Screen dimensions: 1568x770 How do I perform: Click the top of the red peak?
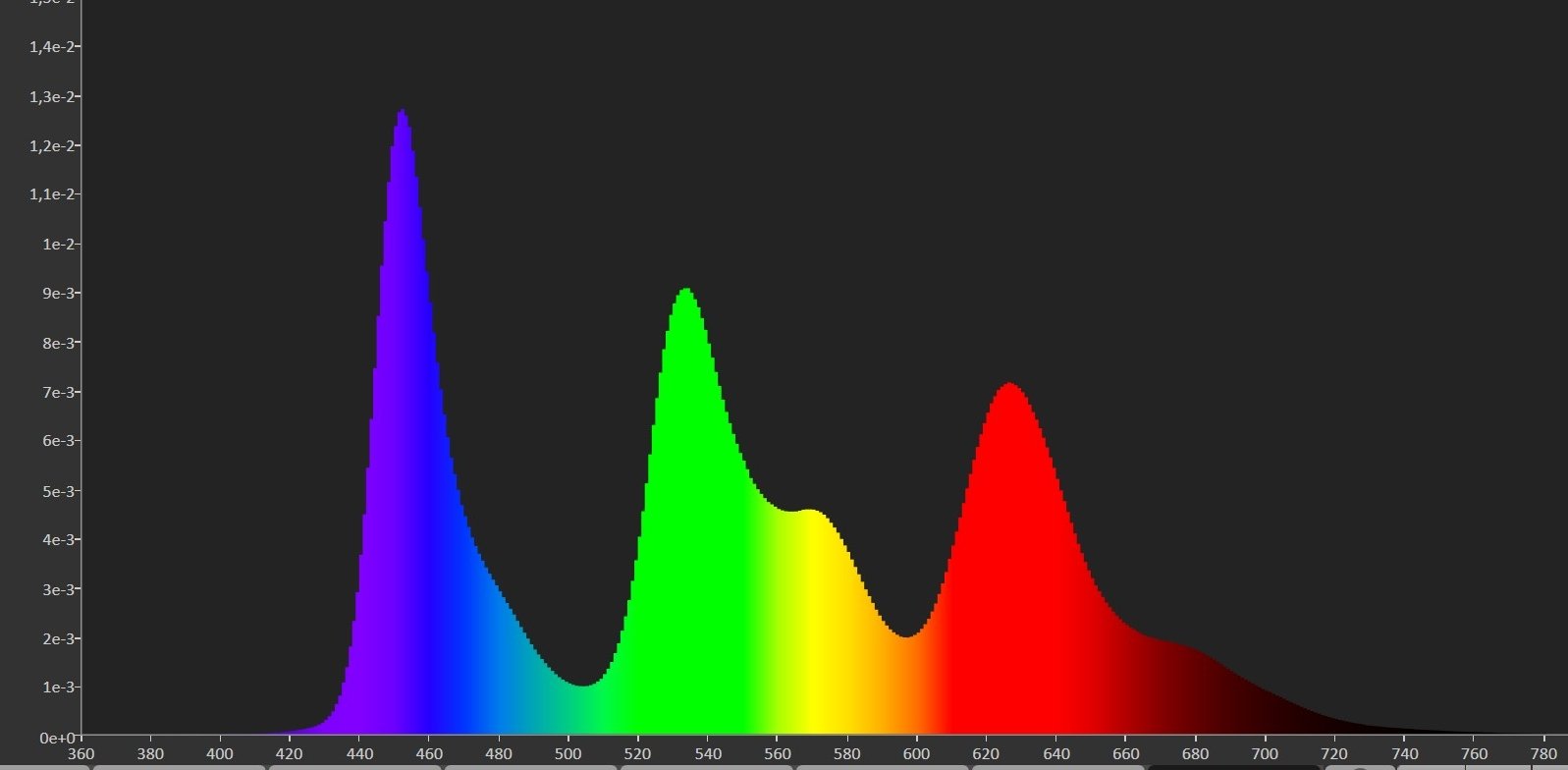tap(1008, 386)
